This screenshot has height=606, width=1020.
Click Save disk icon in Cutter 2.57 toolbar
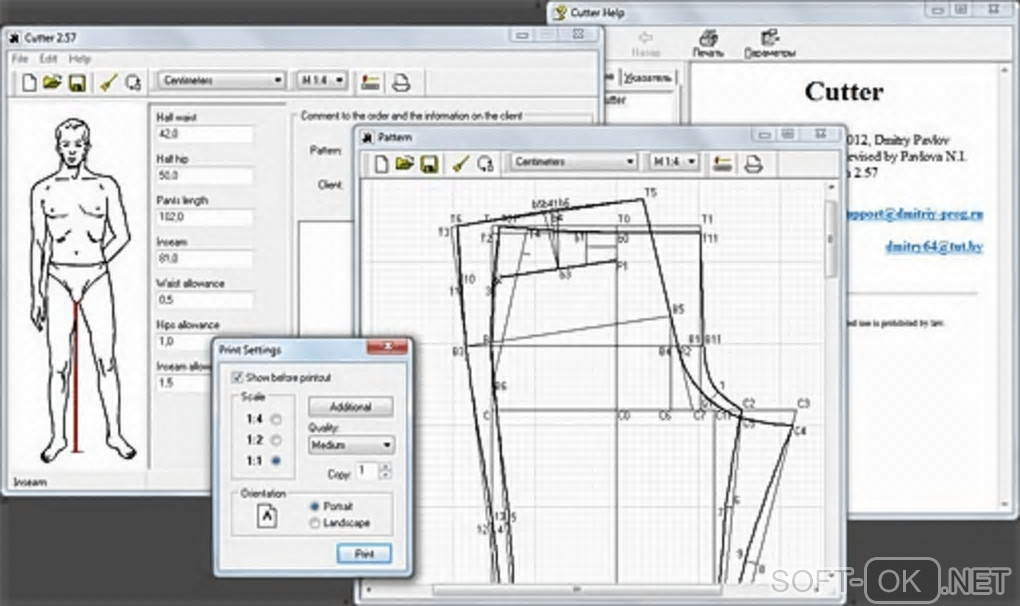point(77,83)
